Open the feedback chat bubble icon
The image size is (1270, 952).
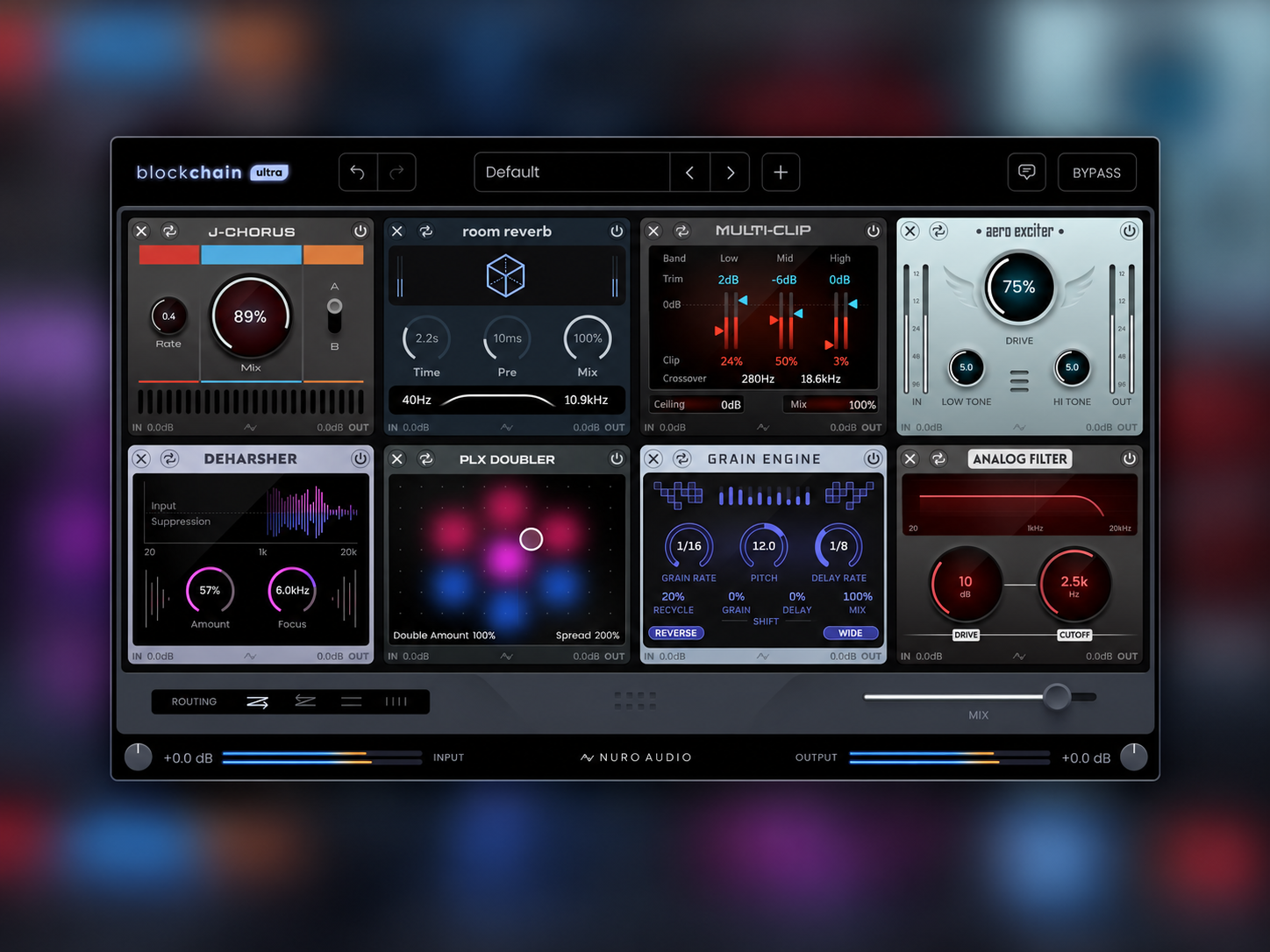coord(1026,172)
